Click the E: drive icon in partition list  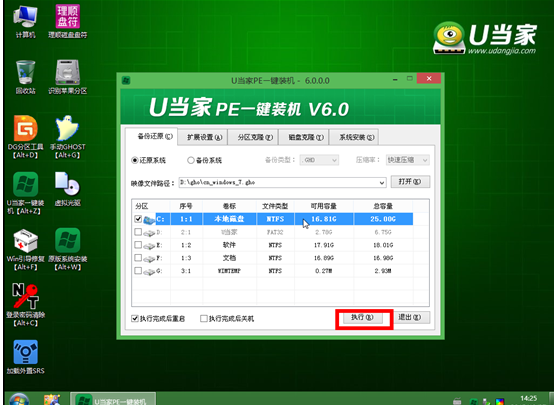click(149, 246)
